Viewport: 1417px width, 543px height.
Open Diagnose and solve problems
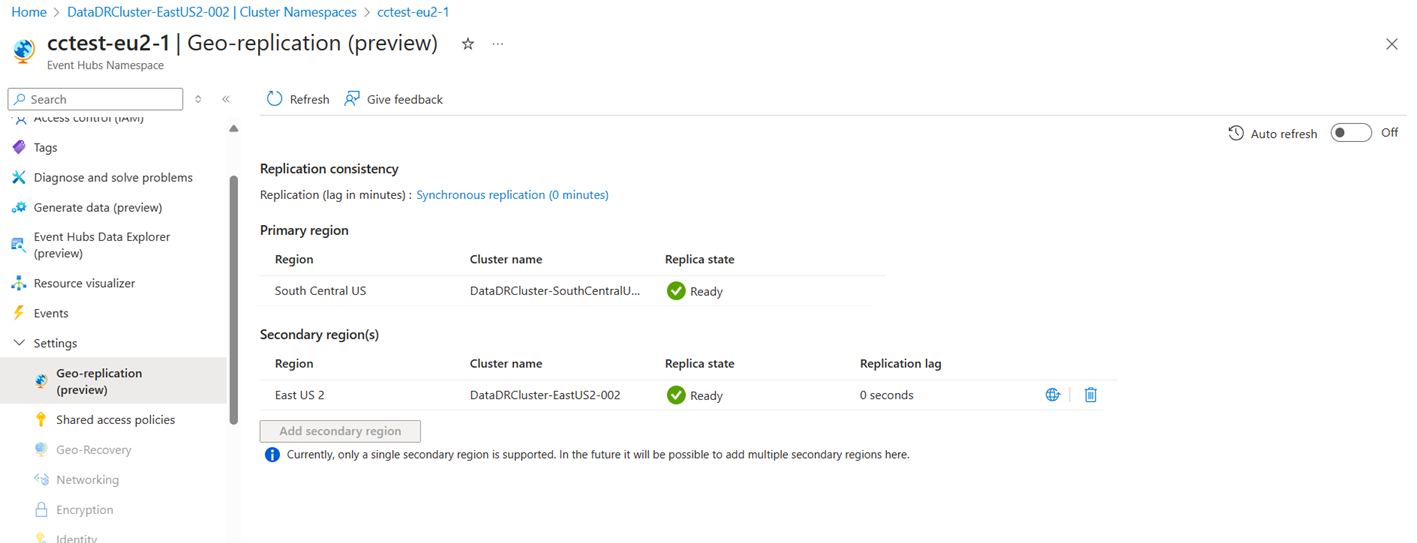pyautogui.click(x=113, y=177)
